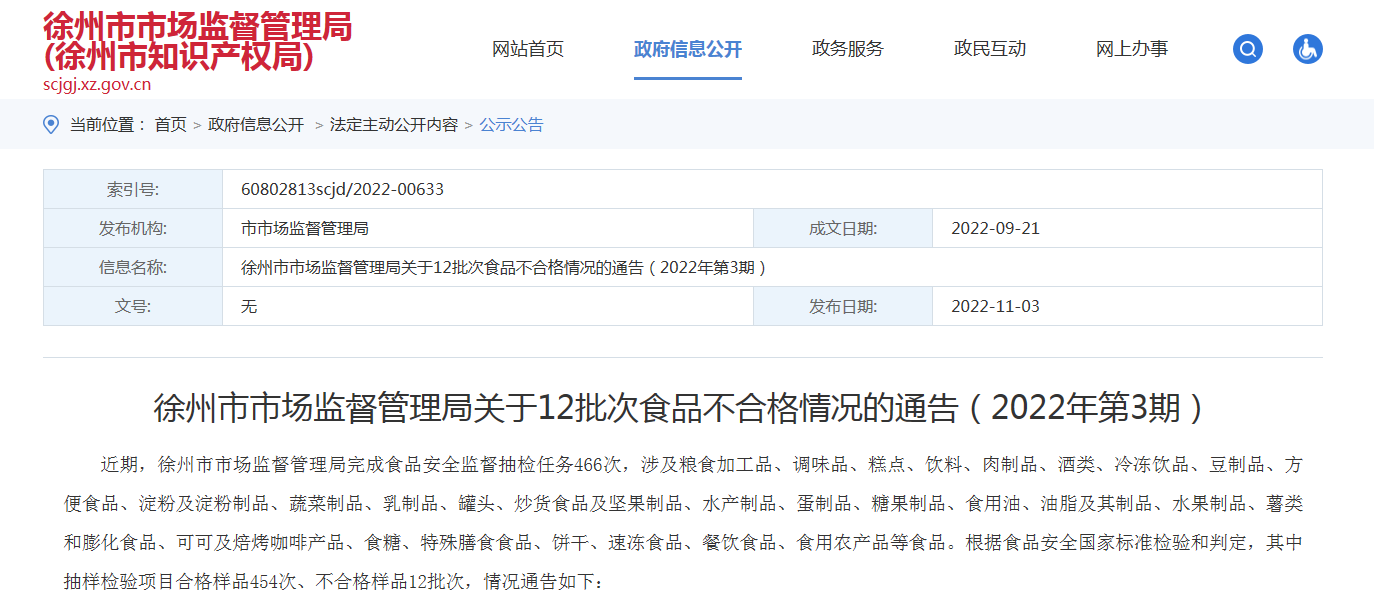Select the 徐州市市场监督管理局 site logo title

[x=198, y=41]
